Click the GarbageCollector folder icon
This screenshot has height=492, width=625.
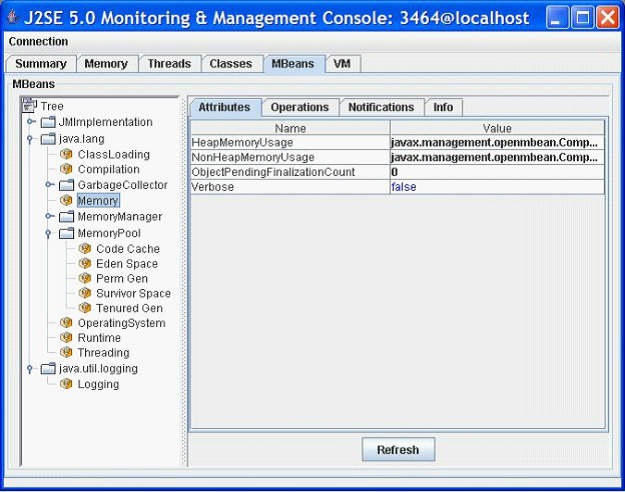pos(67,185)
